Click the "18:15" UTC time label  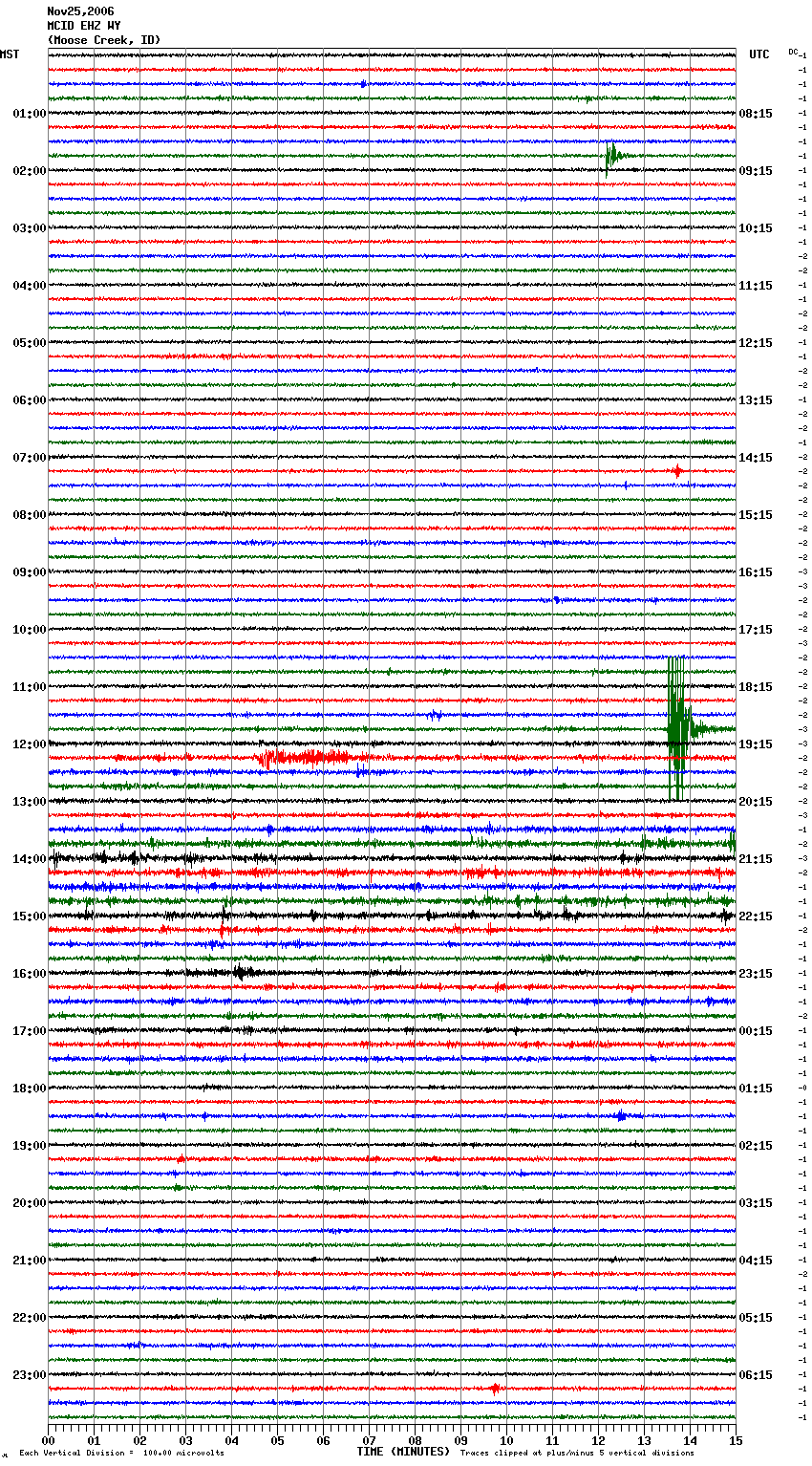(x=756, y=687)
